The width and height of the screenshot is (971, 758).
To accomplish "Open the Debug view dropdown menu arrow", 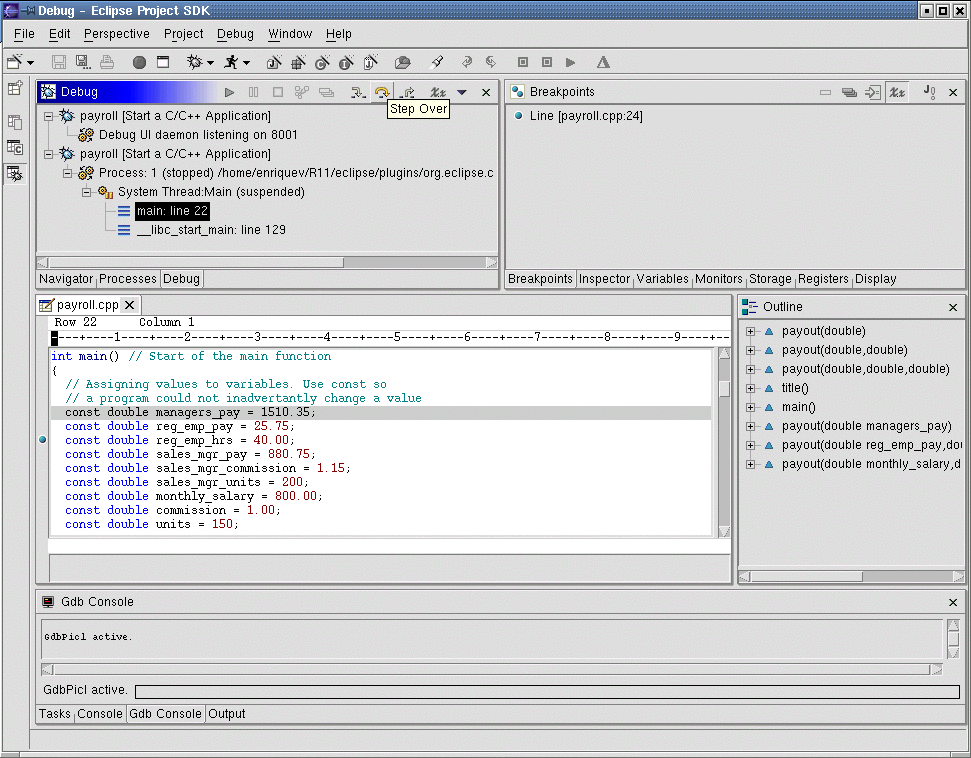I will pyautogui.click(x=462, y=92).
